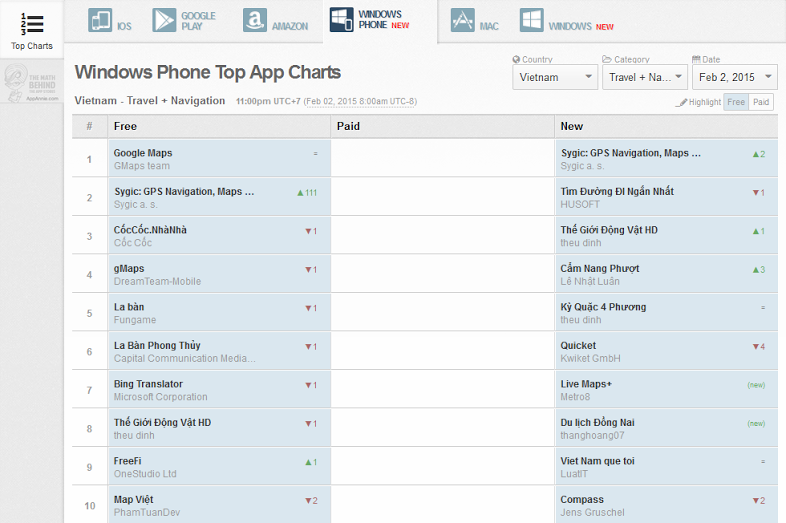Screen dimensions: 786x523
Task: Click the Windows store icon
Action: (x=531, y=20)
